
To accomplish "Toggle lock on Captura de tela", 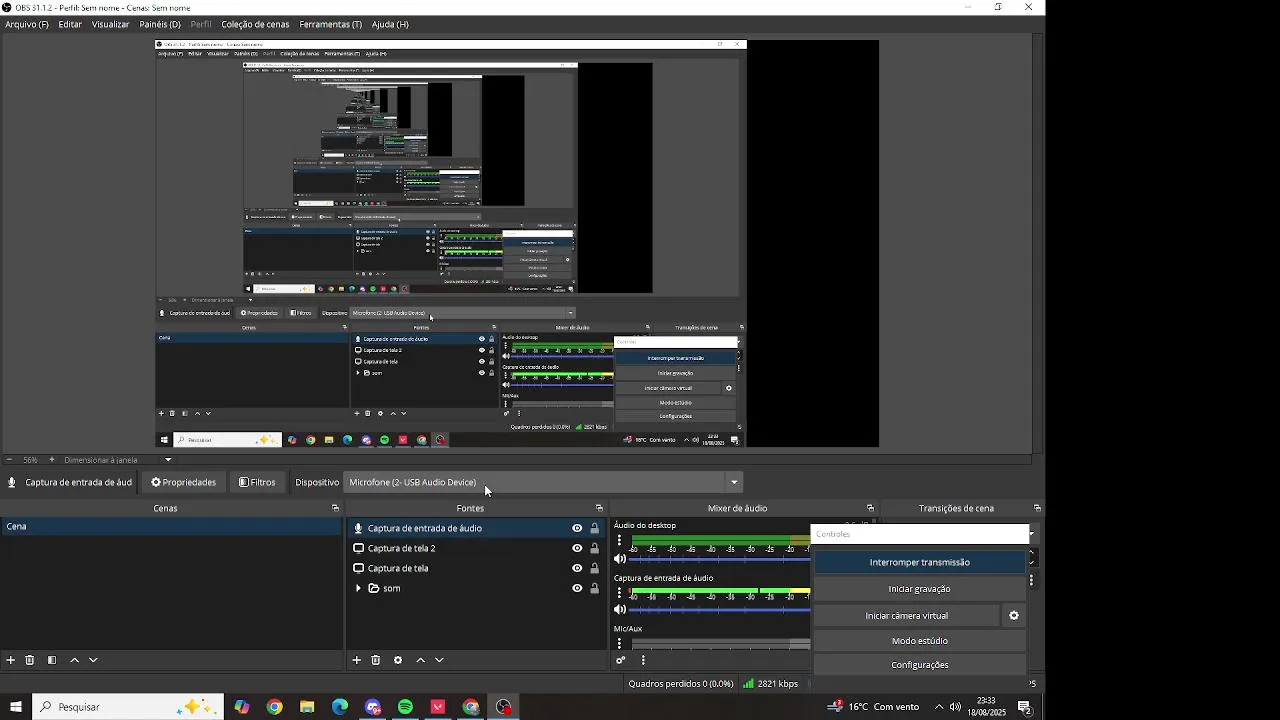I will [594, 568].
